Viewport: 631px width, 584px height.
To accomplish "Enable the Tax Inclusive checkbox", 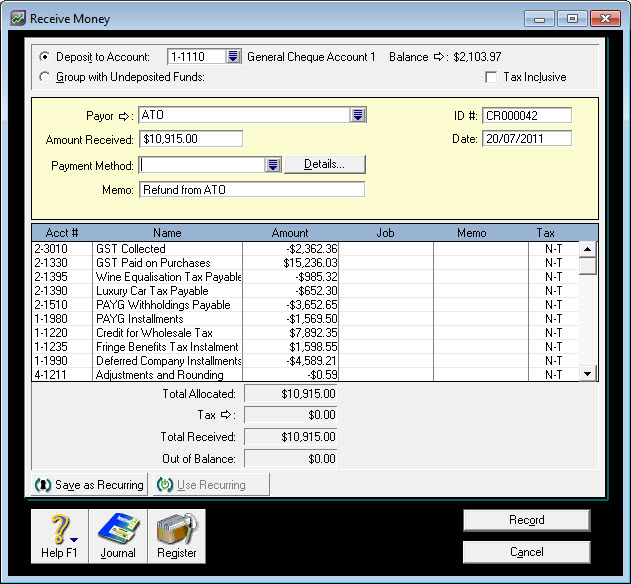I will coord(491,78).
